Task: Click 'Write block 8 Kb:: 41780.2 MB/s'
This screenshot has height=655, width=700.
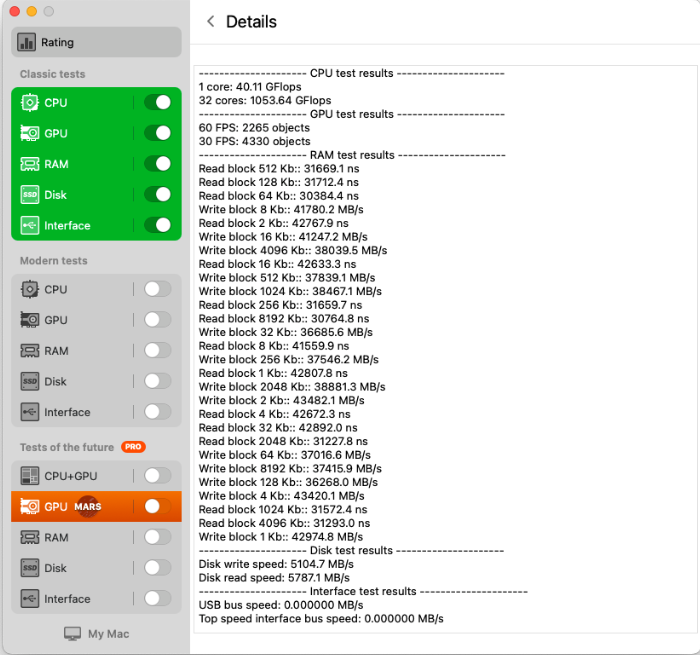Action: point(281,209)
